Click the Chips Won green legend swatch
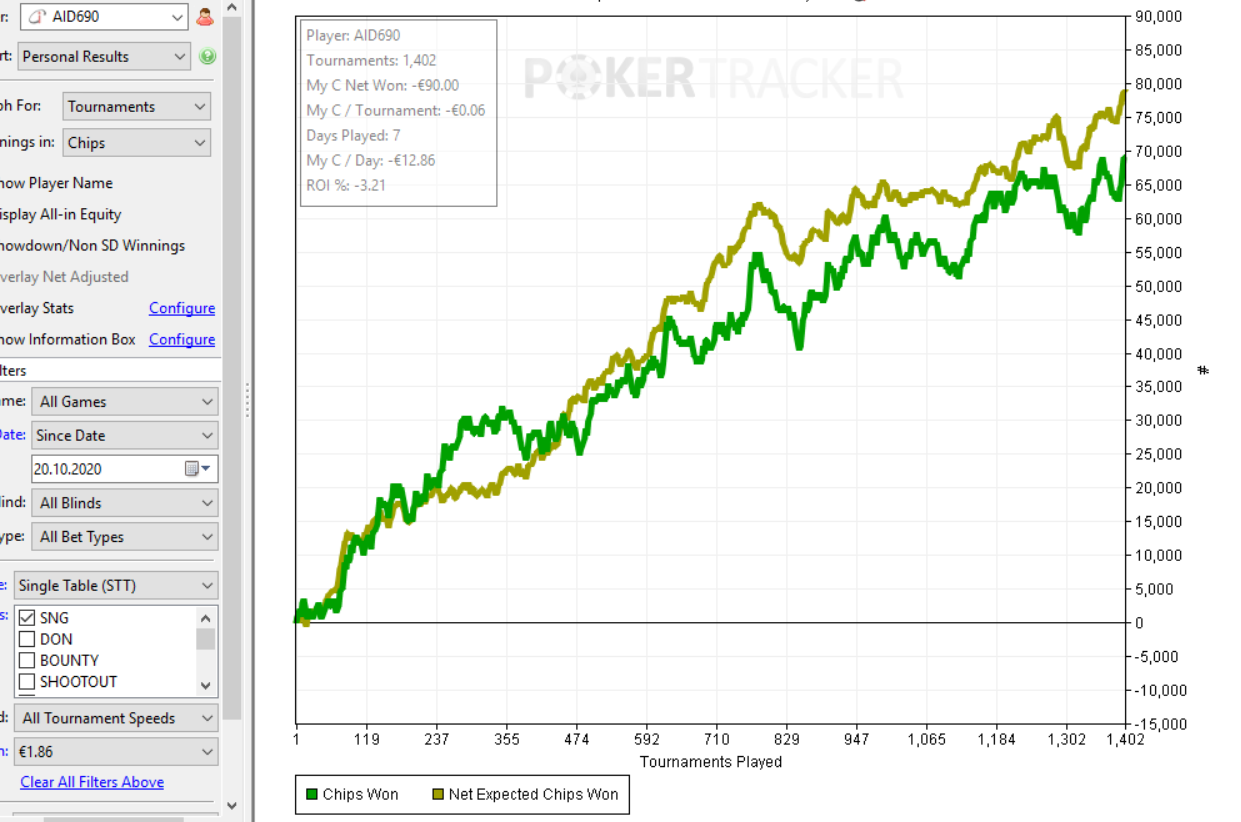The width and height of the screenshot is (1241, 822). coord(311,795)
